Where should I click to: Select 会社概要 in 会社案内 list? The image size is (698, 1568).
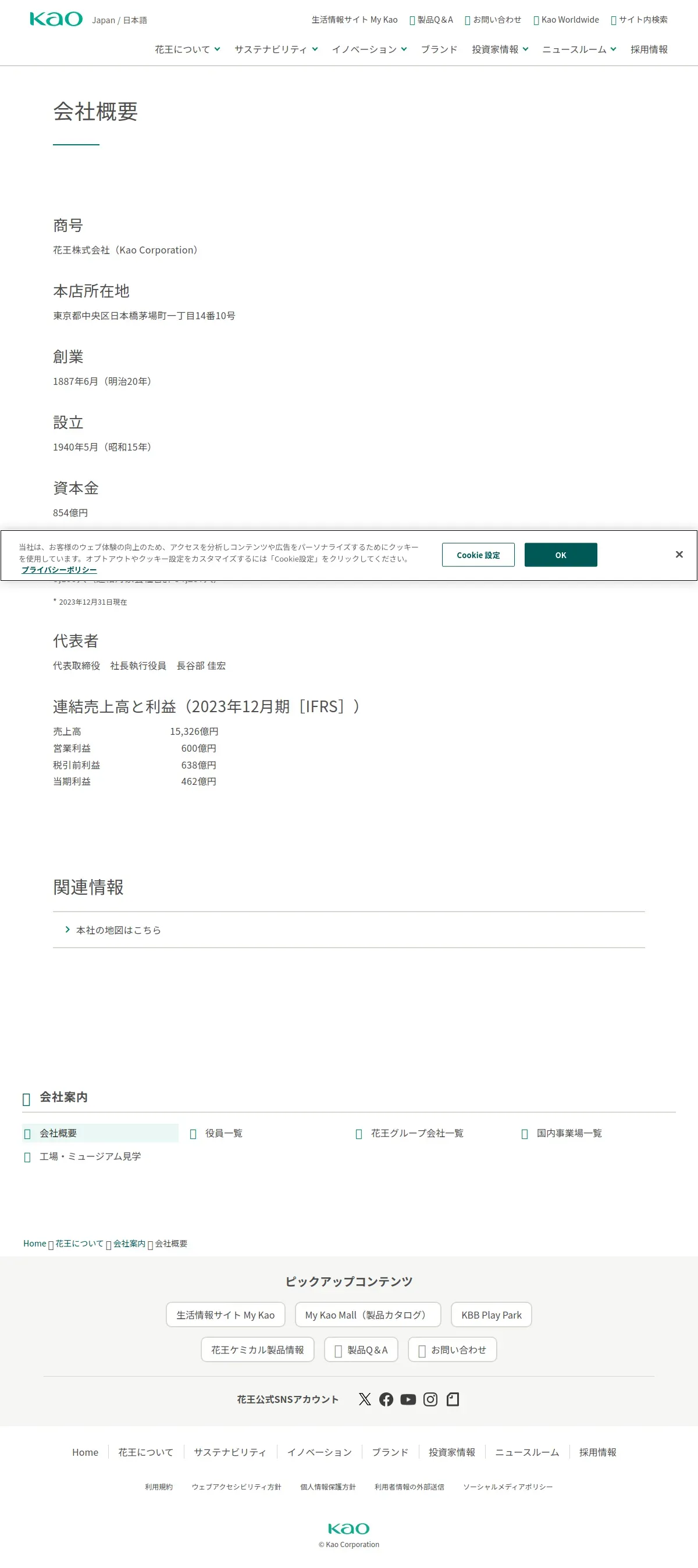tap(101, 1133)
